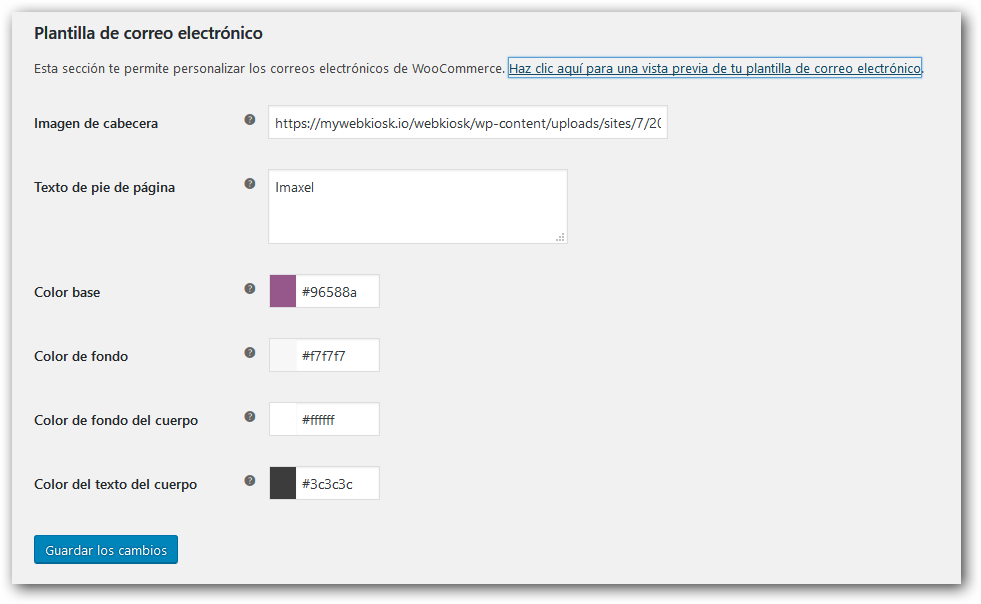This screenshot has height=604, width=981.
Task: Open the dark gray body text color swatch
Action: pyautogui.click(x=283, y=483)
